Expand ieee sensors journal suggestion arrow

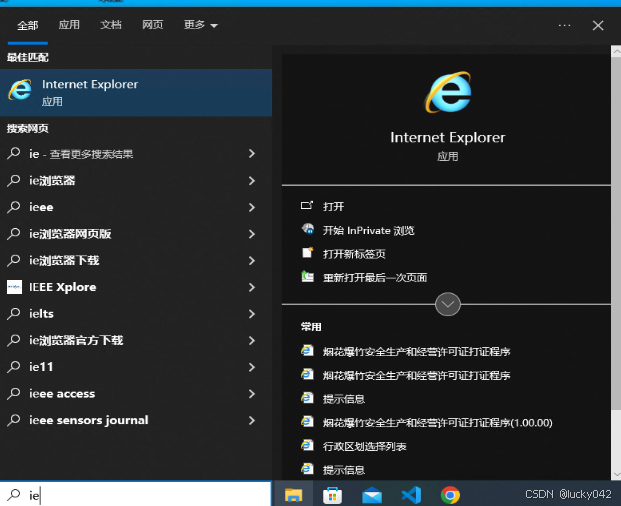pyautogui.click(x=252, y=420)
